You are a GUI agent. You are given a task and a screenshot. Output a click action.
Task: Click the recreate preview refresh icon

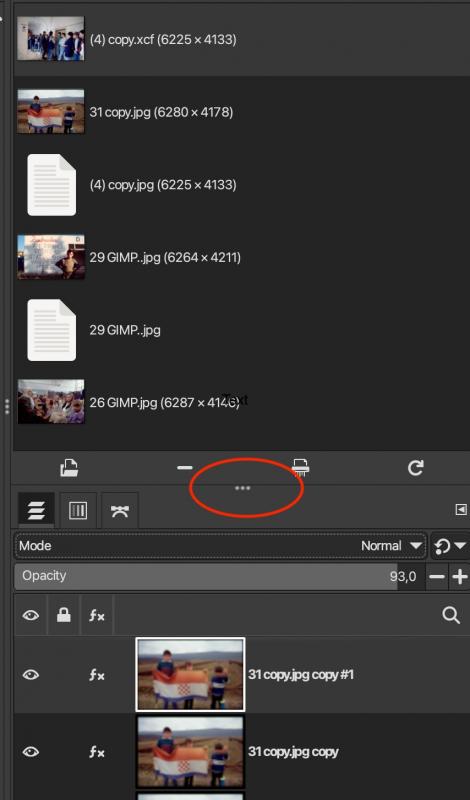415,467
